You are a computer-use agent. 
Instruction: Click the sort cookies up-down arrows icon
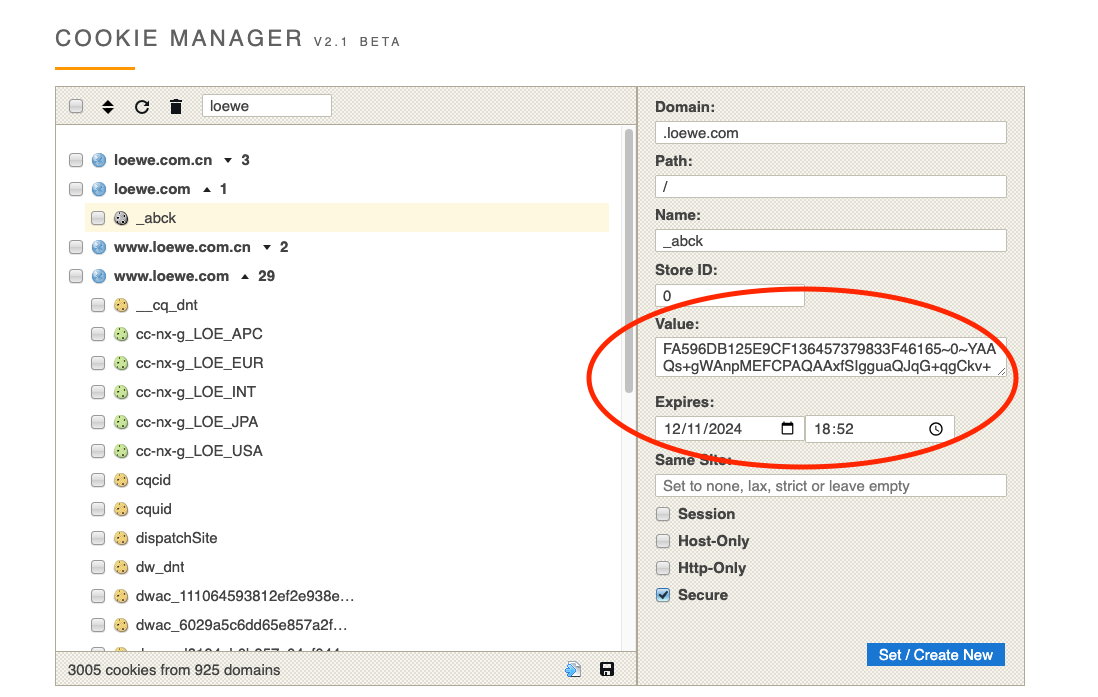[x=108, y=106]
